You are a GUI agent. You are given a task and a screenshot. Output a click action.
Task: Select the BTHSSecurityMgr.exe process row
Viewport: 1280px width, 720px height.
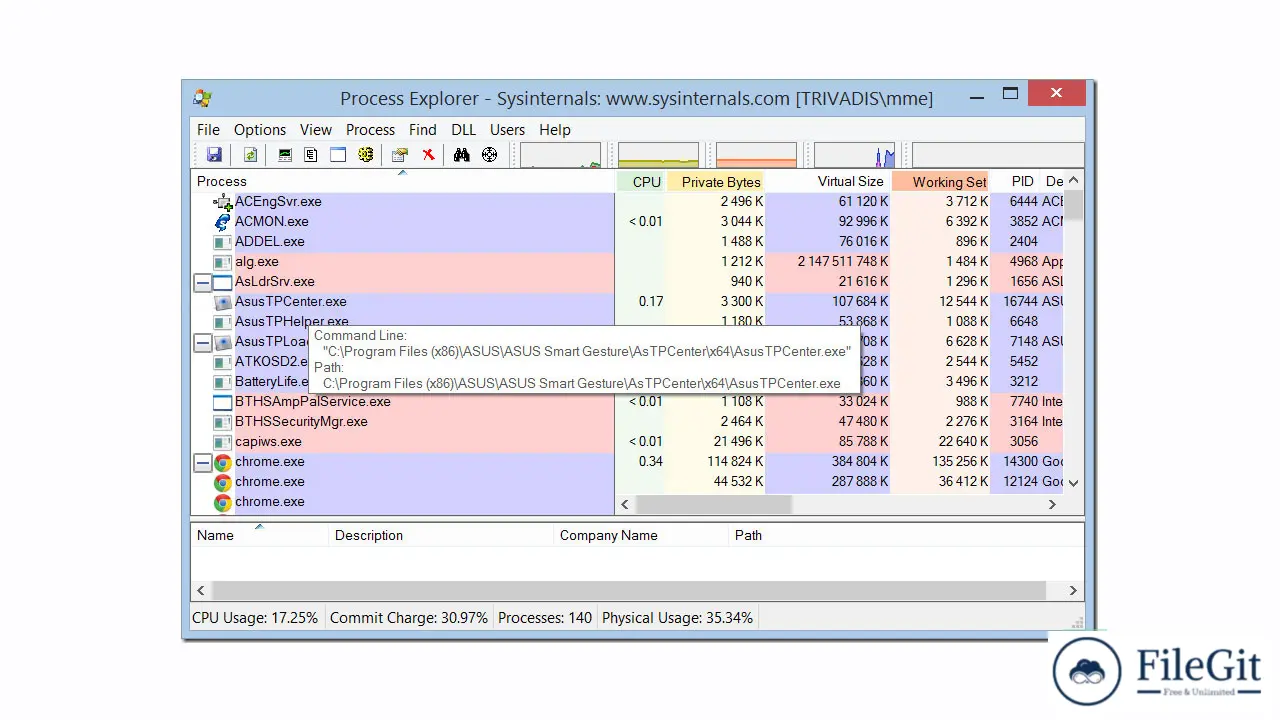click(x=627, y=422)
